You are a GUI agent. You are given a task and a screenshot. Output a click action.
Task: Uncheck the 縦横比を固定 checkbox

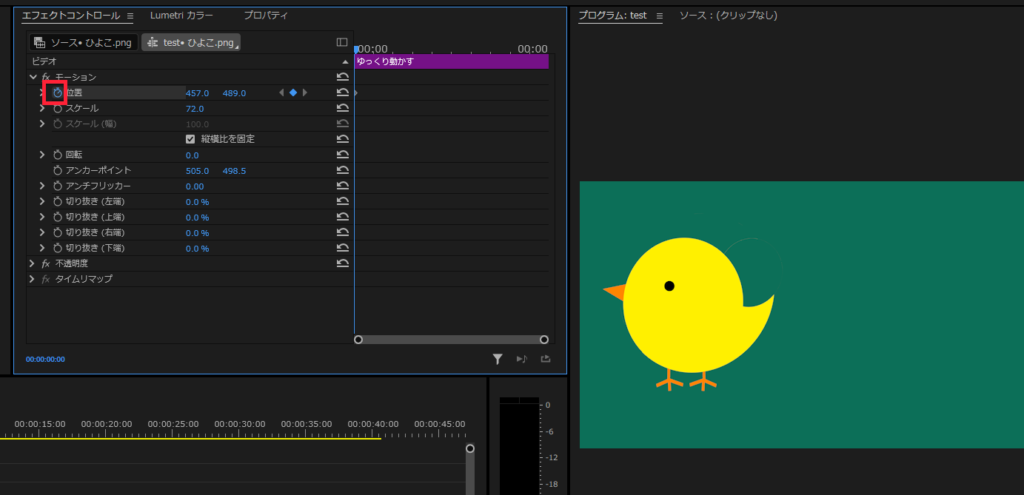pos(191,139)
